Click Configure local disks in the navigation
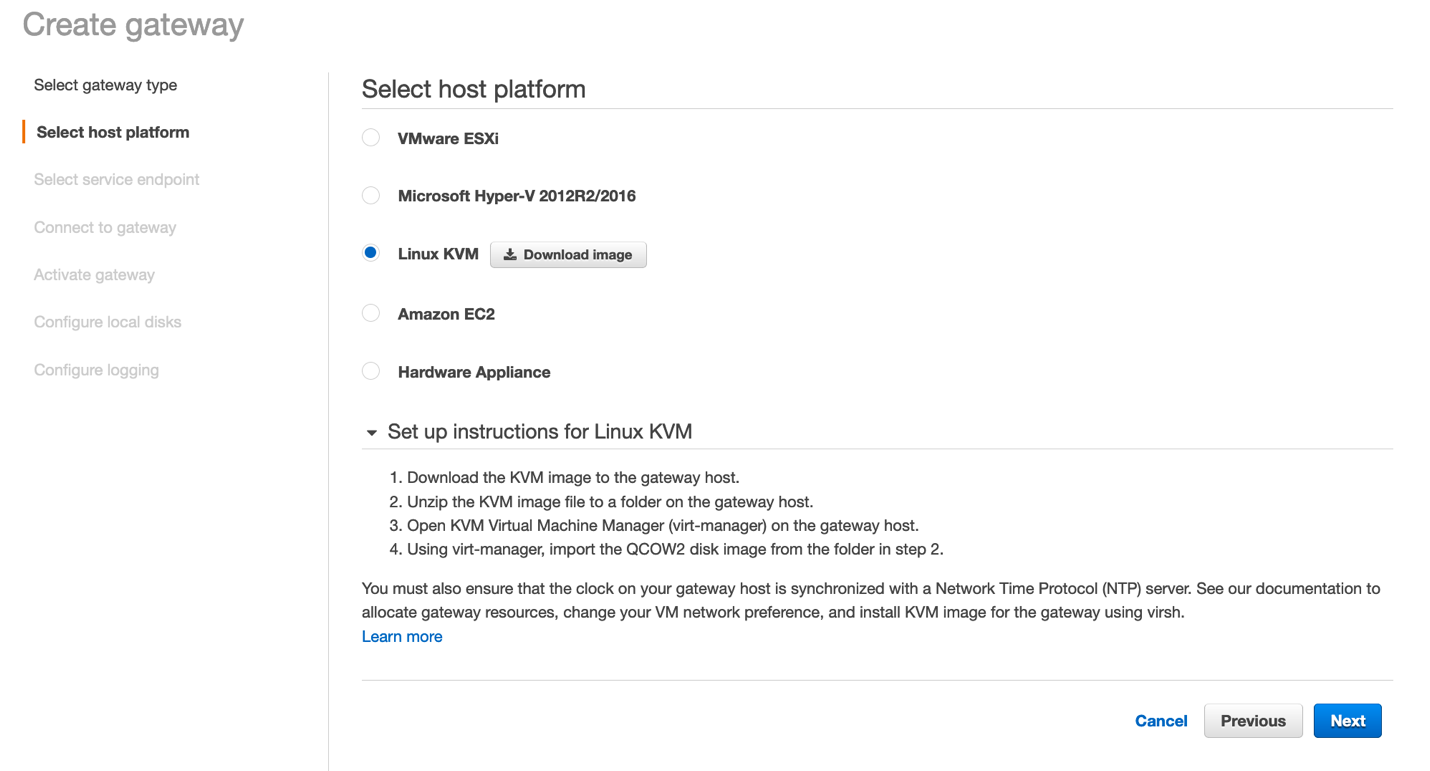The width and height of the screenshot is (1430, 771). pos(107,321)
